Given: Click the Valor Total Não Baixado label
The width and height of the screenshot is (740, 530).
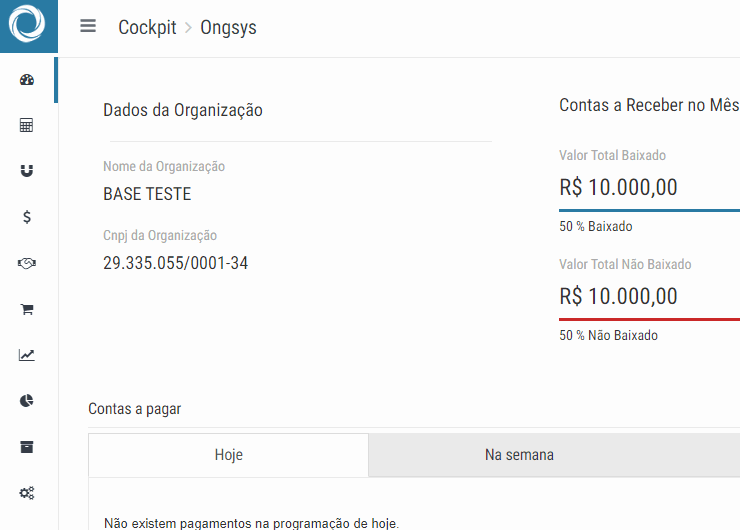Looking at the screenshot, I should point(625,264).
